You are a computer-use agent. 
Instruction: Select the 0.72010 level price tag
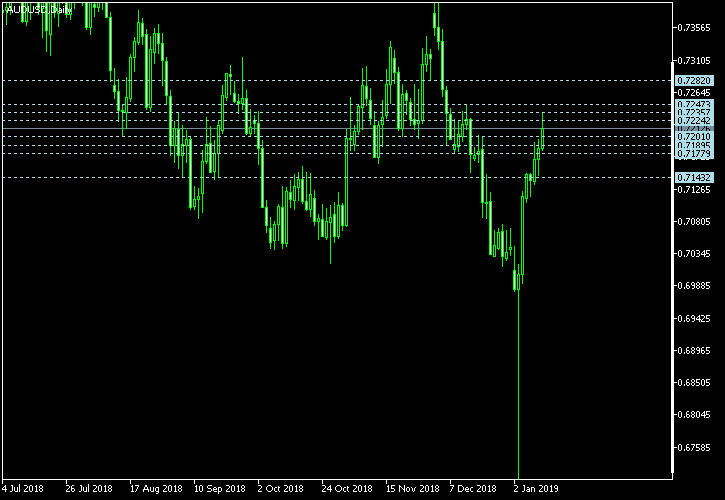(694, 136)
